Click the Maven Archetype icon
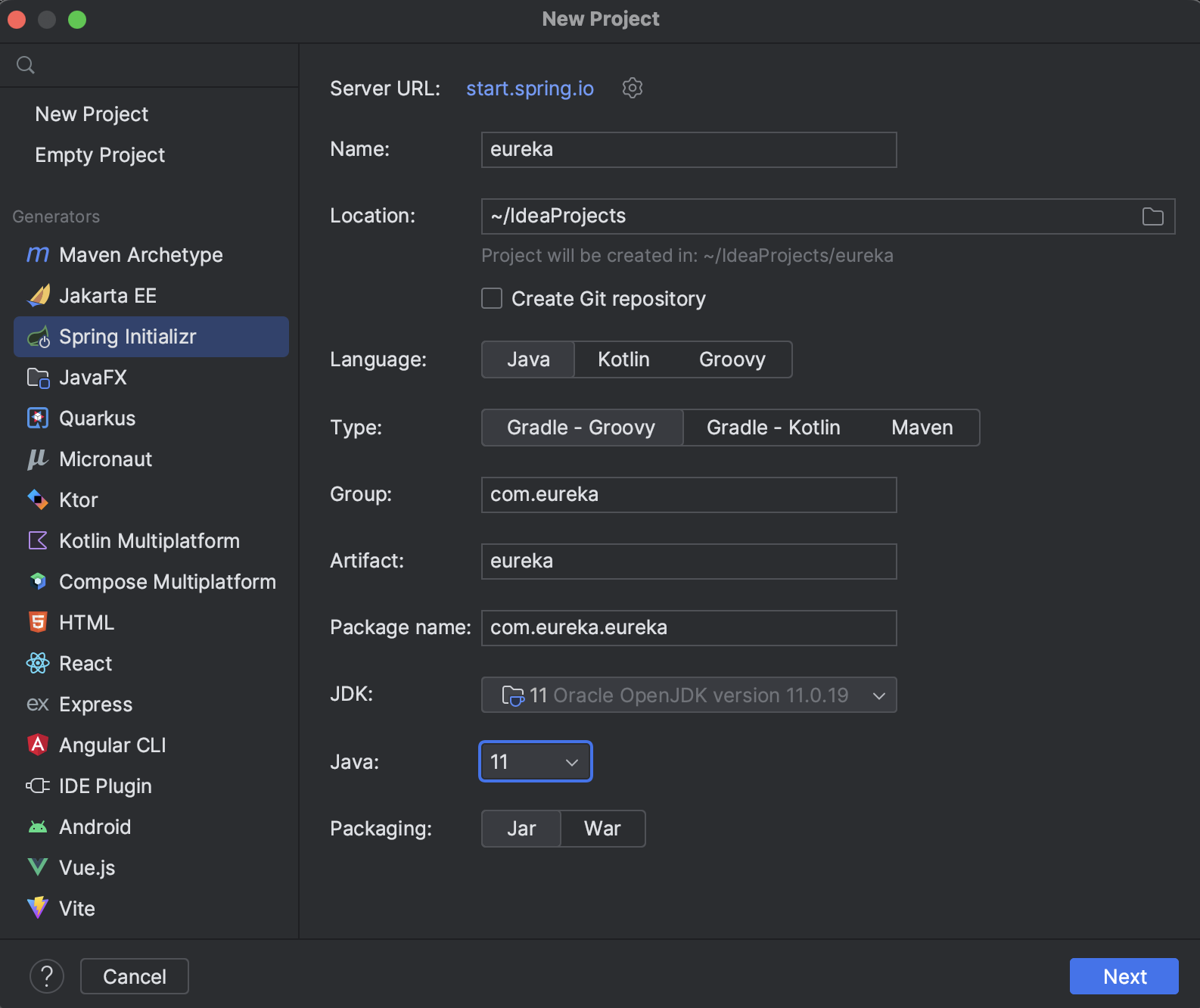The height and width of the screenshot is (1008, 1200). click(x=38, y=255)
